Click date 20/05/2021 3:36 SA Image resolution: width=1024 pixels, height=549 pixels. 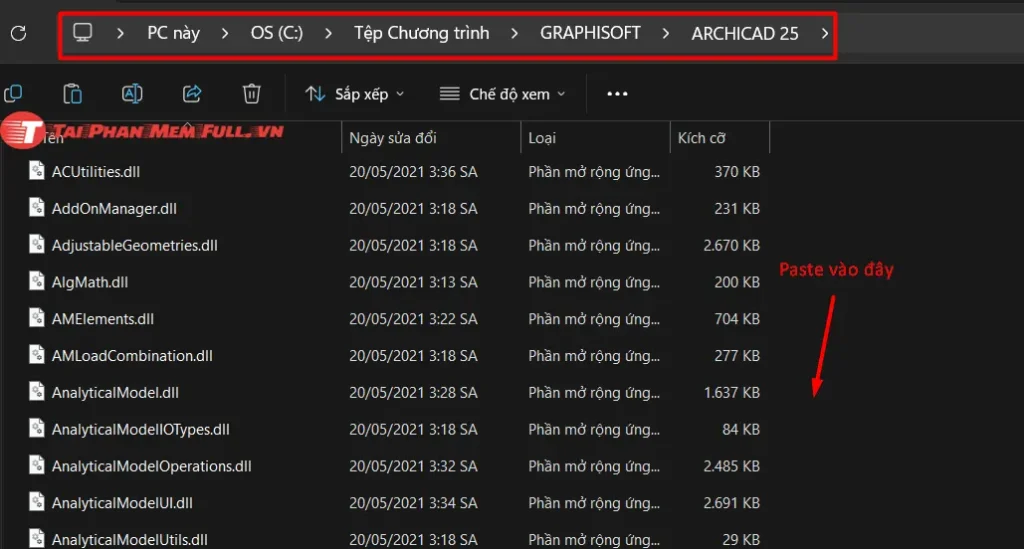coord(413,172)
